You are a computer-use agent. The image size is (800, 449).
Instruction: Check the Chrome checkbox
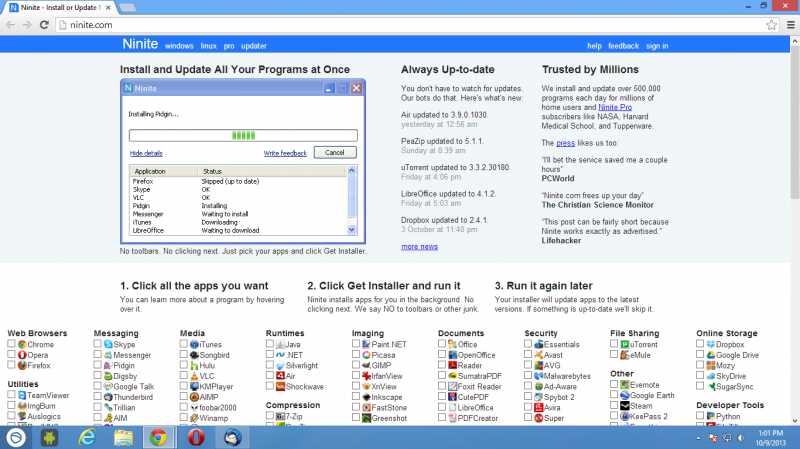(11, 344)
